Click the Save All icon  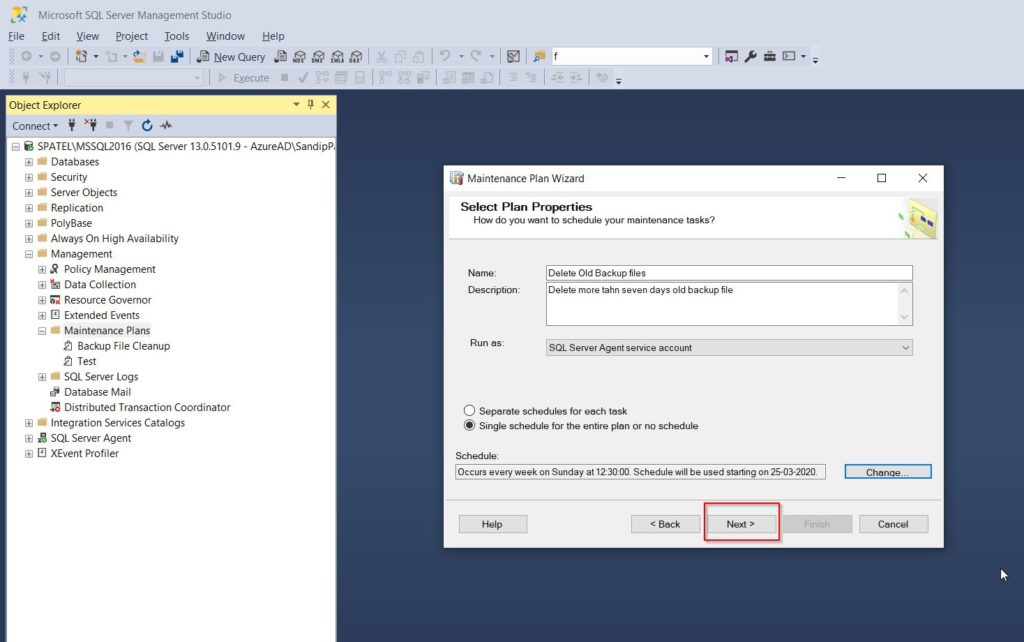(177, 57)
